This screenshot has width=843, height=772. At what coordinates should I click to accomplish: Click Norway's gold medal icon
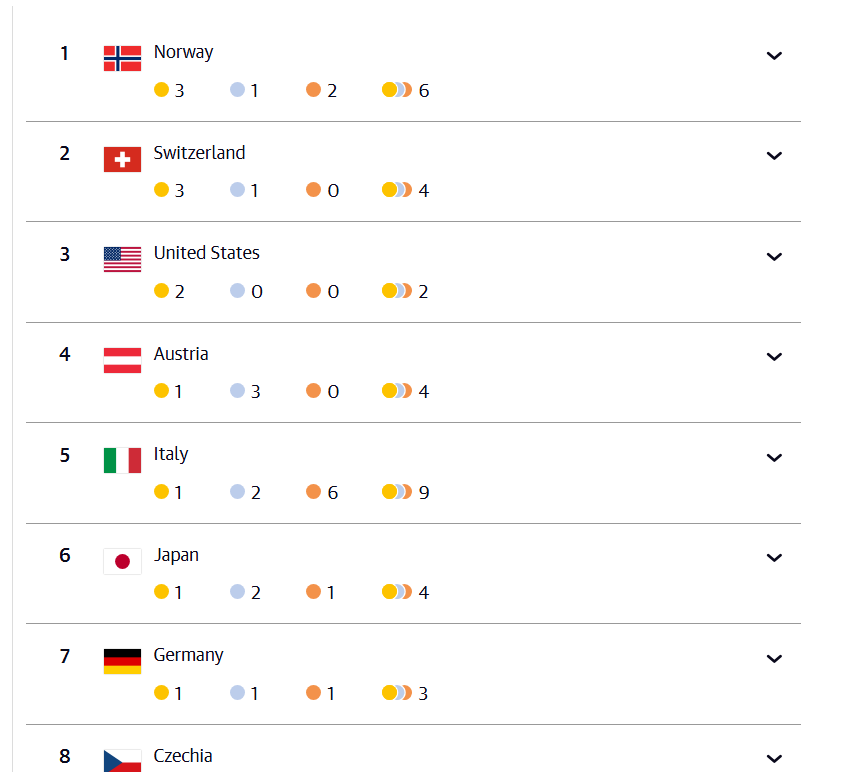161,90
